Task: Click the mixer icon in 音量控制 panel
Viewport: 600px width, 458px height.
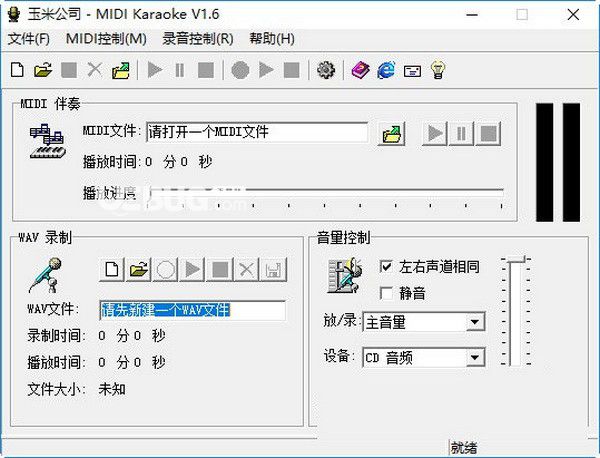Action: tap(345, 275)
